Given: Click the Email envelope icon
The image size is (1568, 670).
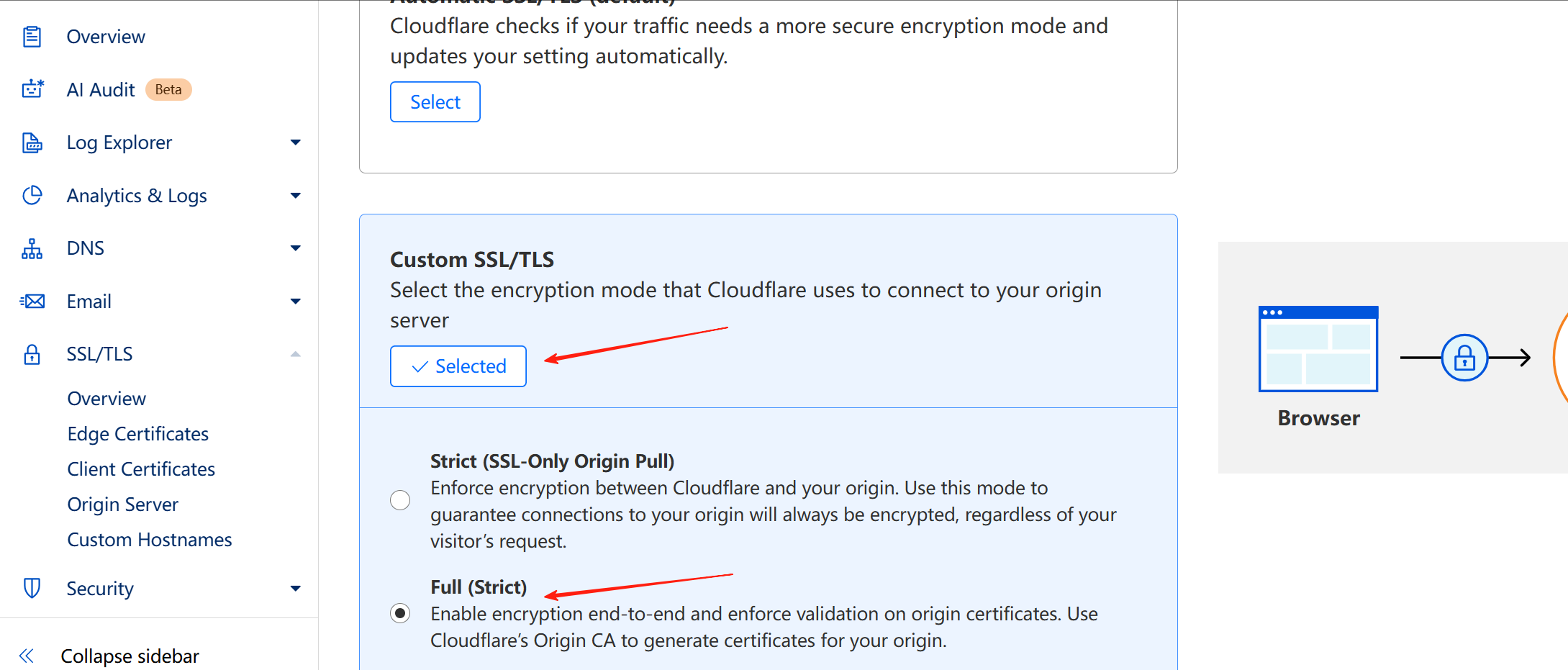Looking at the screenshot, I should tap(32, 301).
